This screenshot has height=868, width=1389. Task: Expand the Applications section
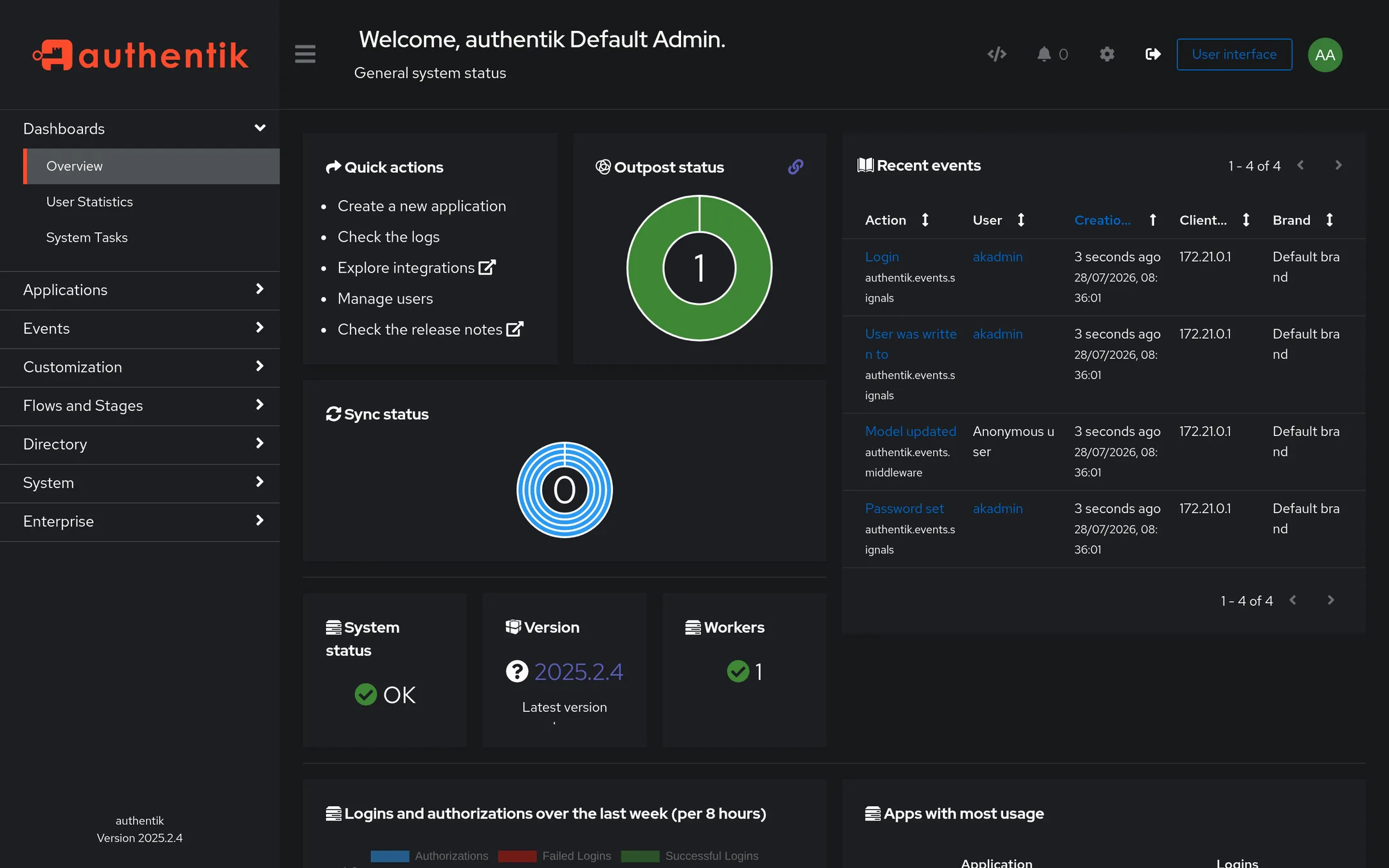click(x=140, y=290)
